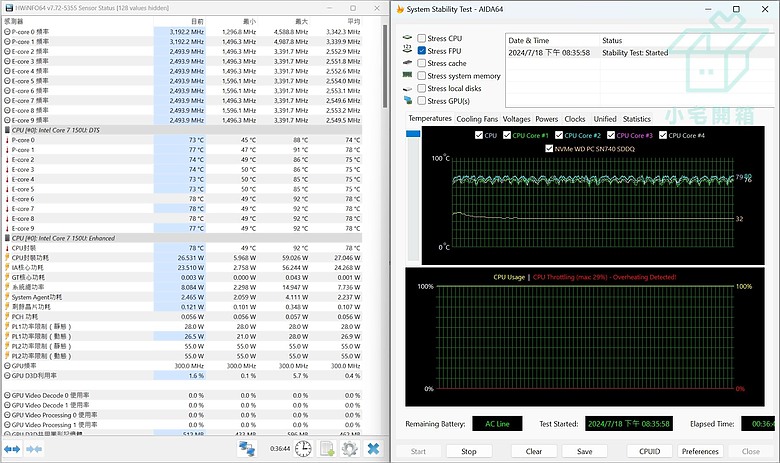
Task: Toggle the CPU Core #2 graph checkbox
Action: pyautogui.click(x=559, y=135)
